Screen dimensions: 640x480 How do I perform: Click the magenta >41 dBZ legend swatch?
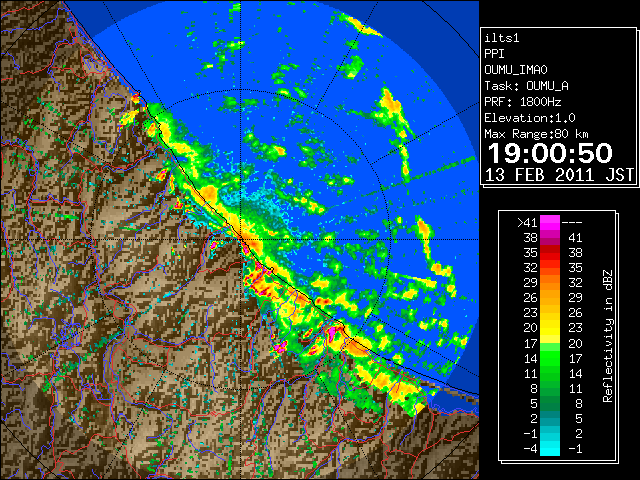(550, 222)
